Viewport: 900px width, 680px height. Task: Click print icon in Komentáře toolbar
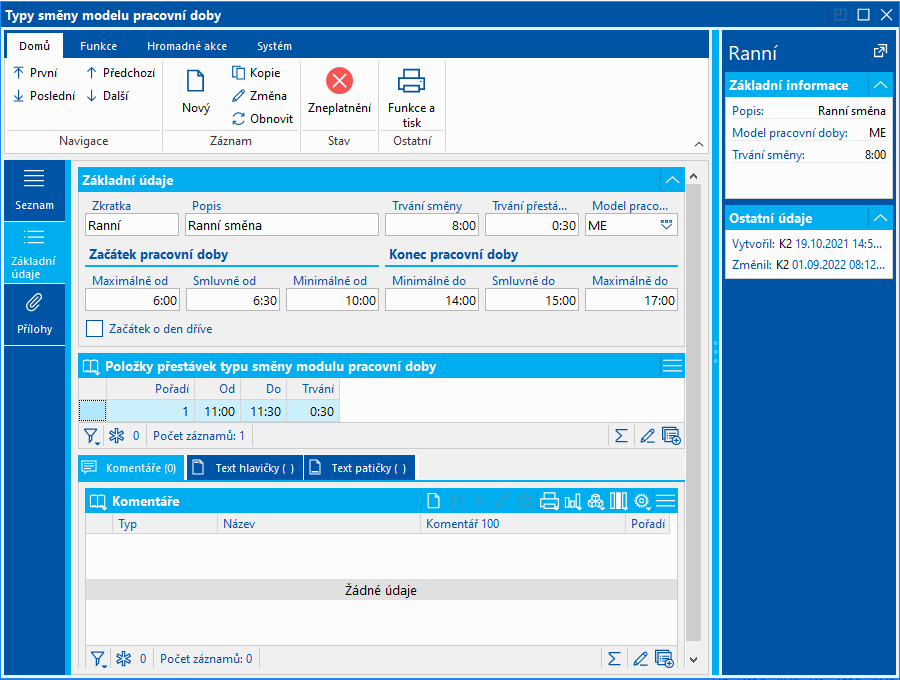(549, 501)
